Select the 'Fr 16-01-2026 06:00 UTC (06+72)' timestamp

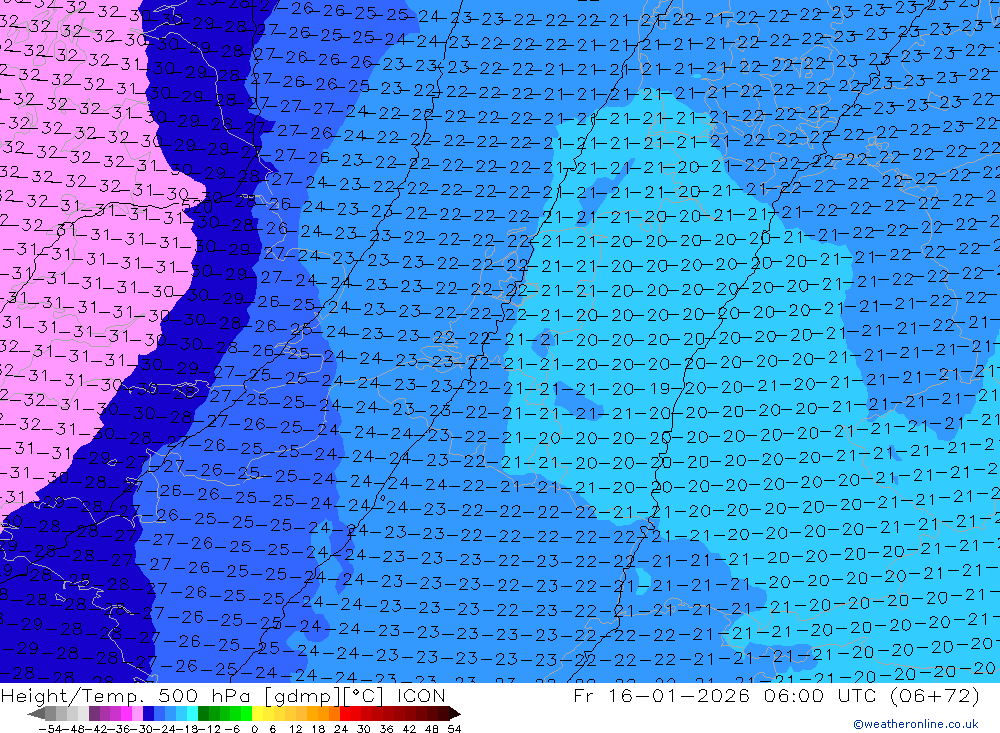point(776,695)
